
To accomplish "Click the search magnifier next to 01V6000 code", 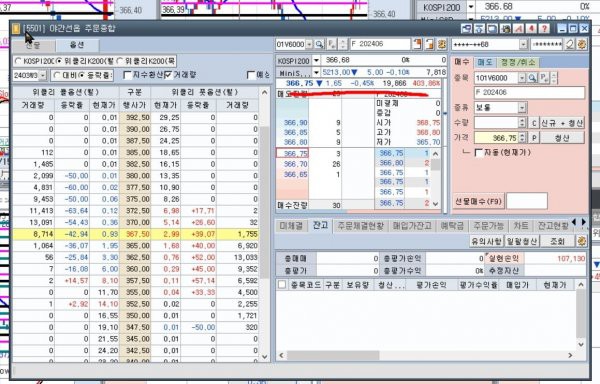I will point(319,44).
